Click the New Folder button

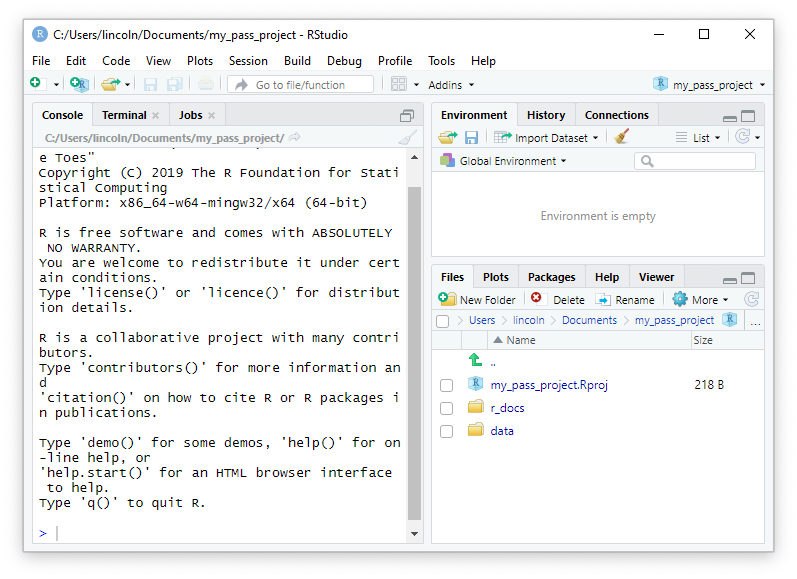pyautogui.click(x=477, y=300)
